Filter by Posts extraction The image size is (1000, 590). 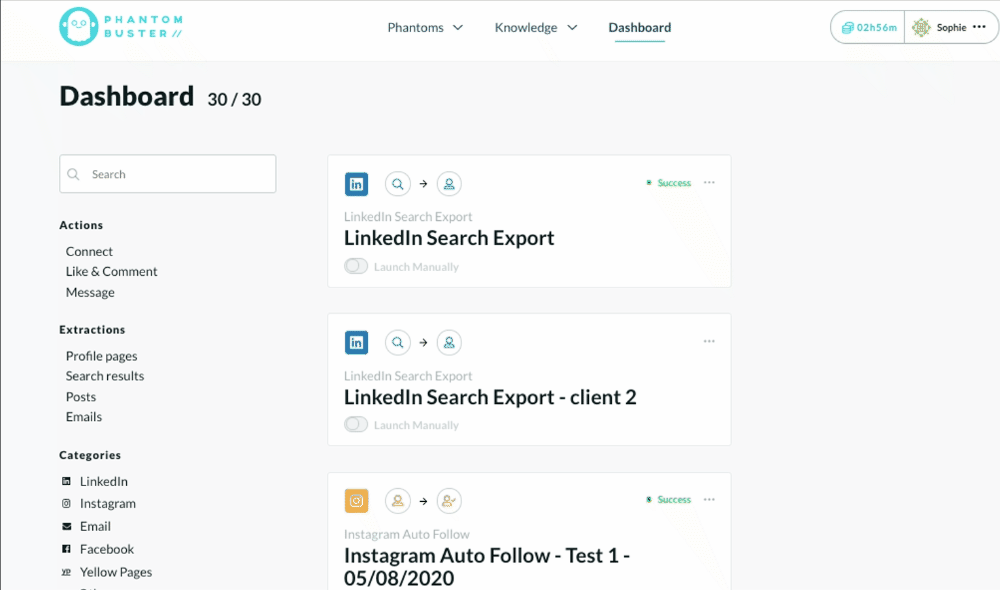[x=81, y=397]
